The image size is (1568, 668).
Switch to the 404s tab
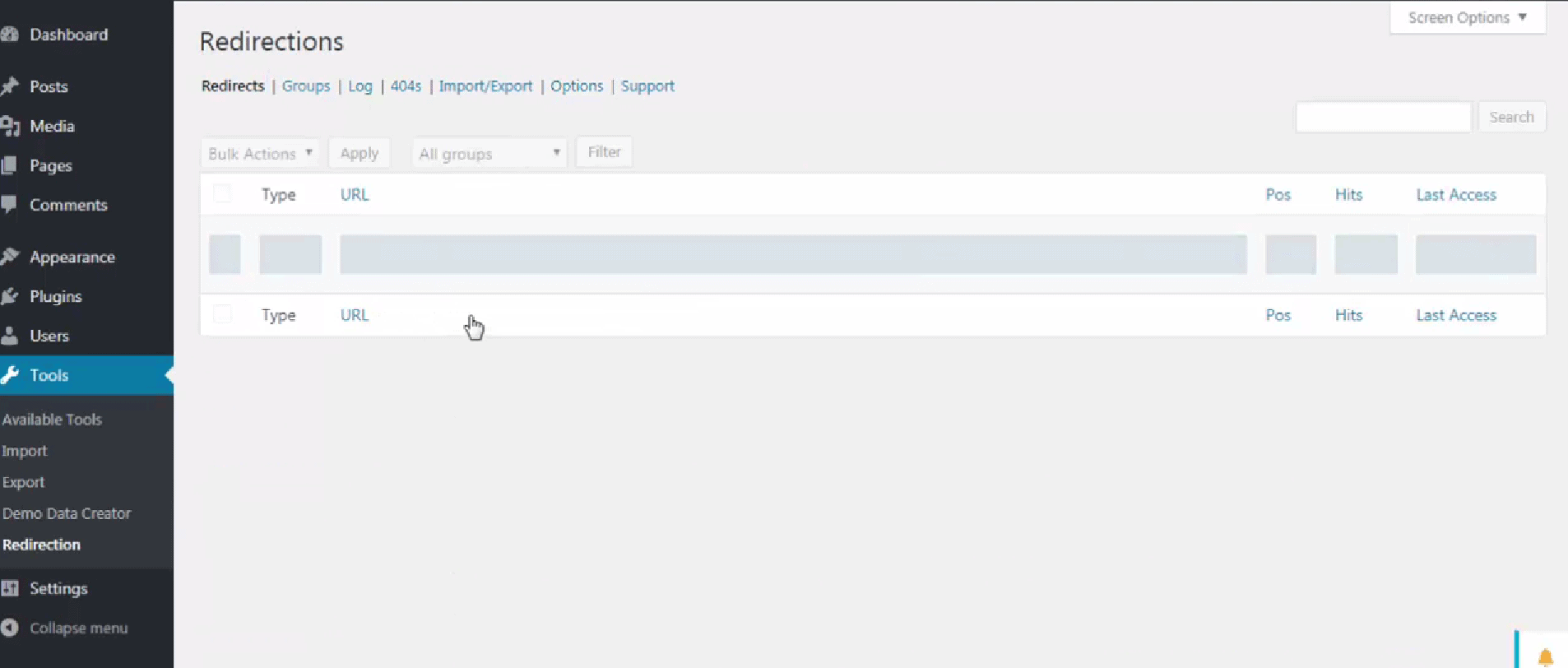tap(406, 86)
